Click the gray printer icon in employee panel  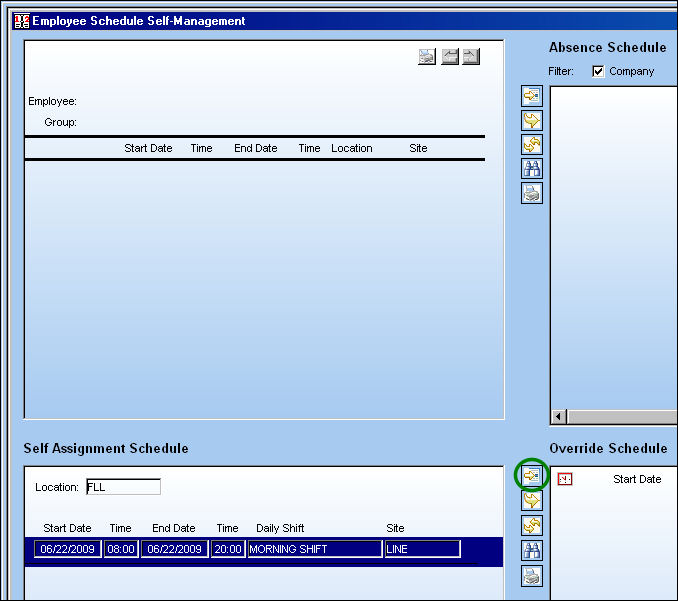coord(427,56)
